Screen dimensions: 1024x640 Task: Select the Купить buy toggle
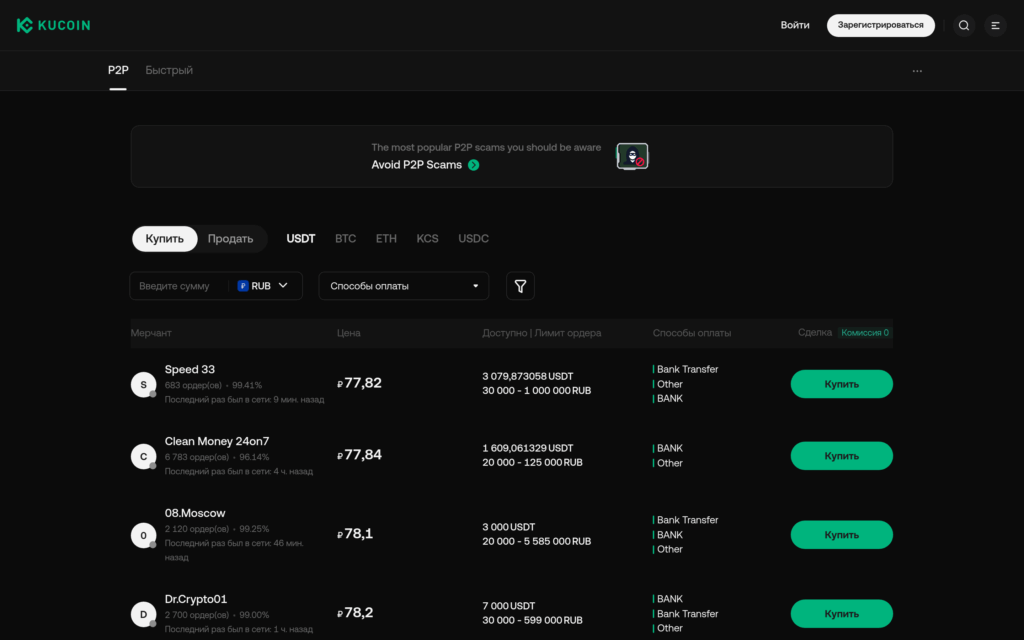pos(165,239)
